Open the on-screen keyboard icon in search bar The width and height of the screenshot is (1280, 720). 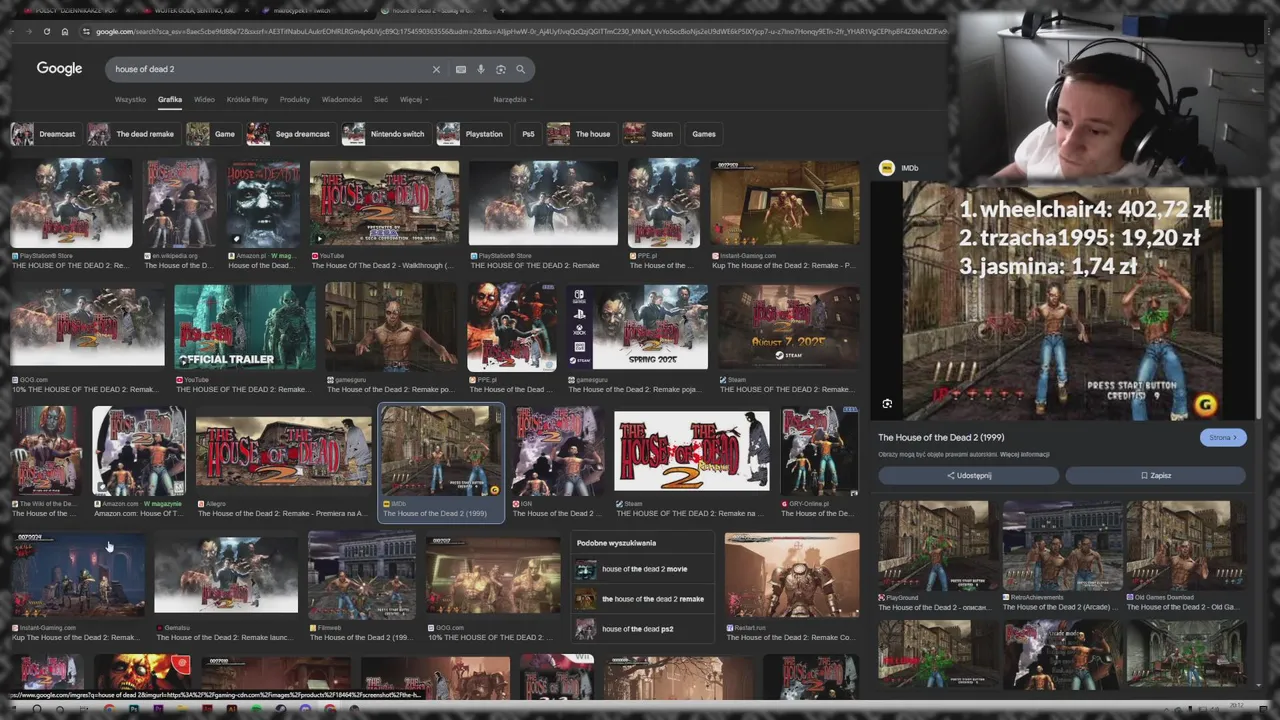click(x=460, y=69)
